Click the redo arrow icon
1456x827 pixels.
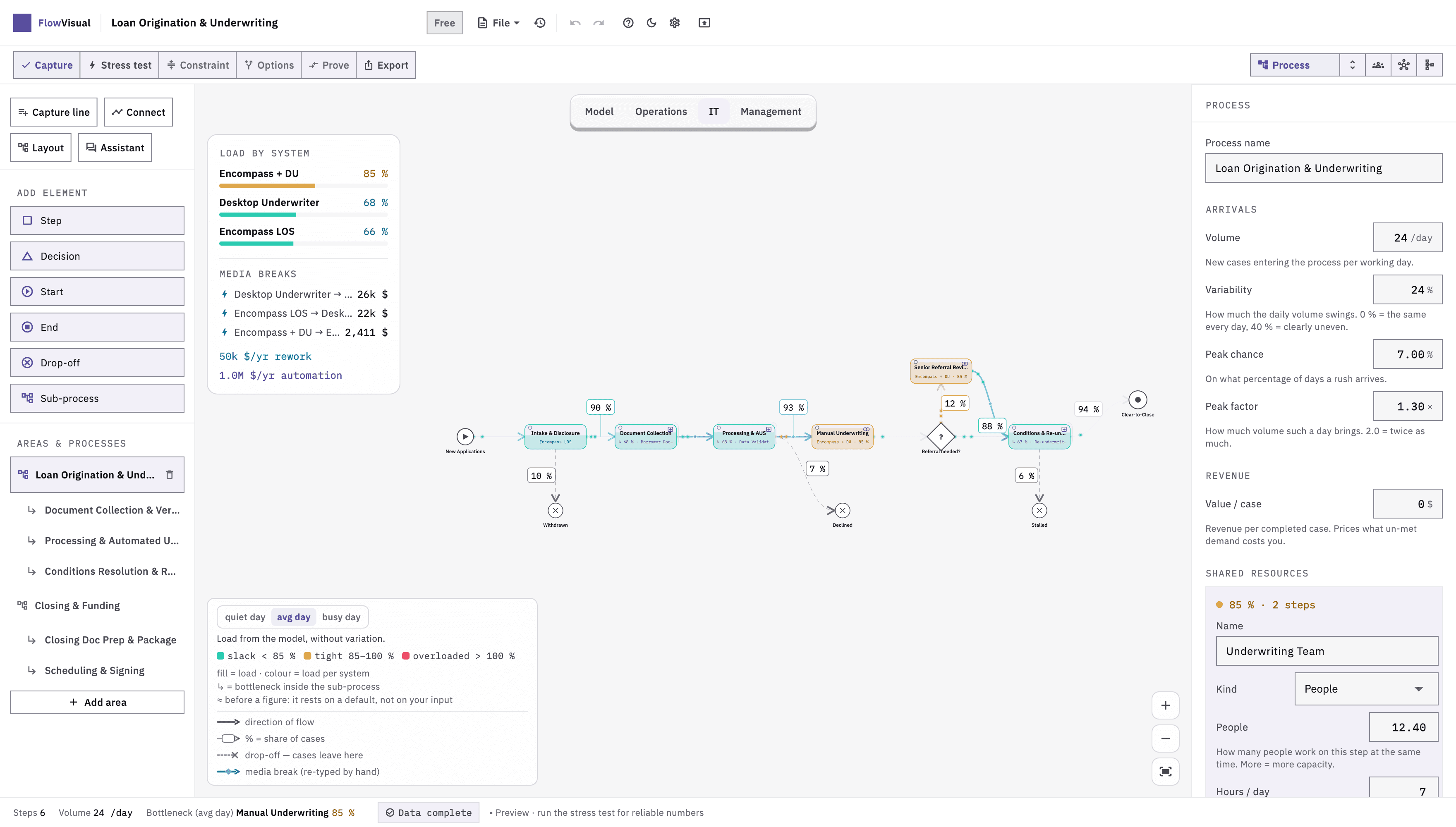(598, 23)
